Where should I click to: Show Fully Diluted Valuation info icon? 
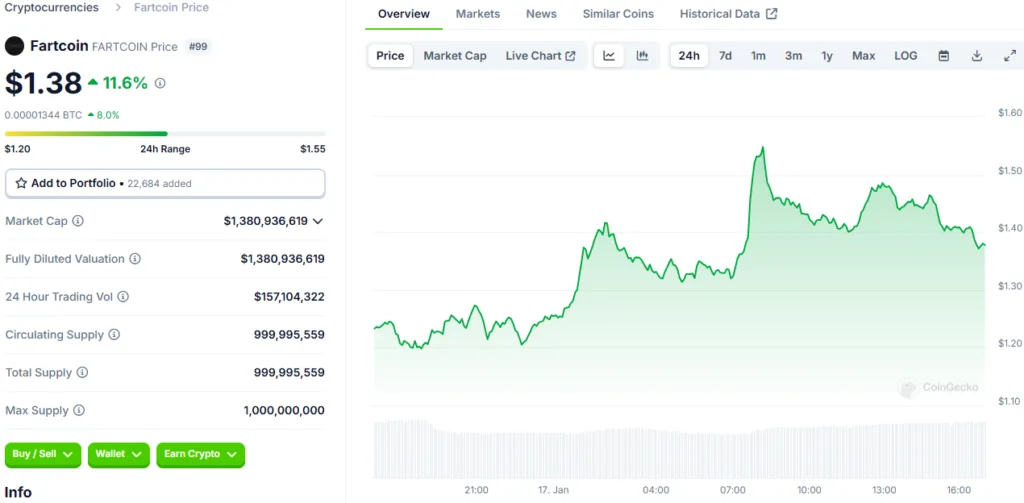[x=135, y=259]
